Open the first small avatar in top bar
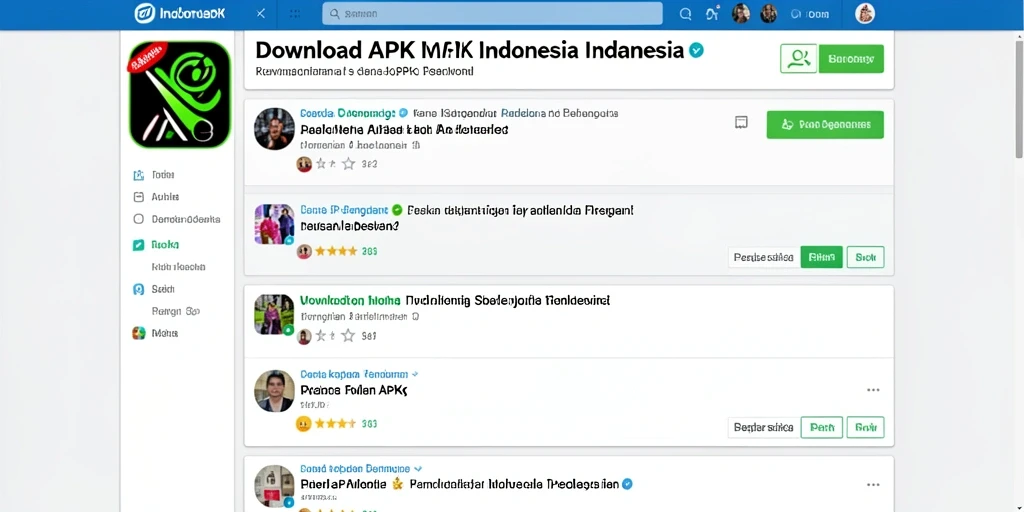1024x512 pixels. point(741,13)
